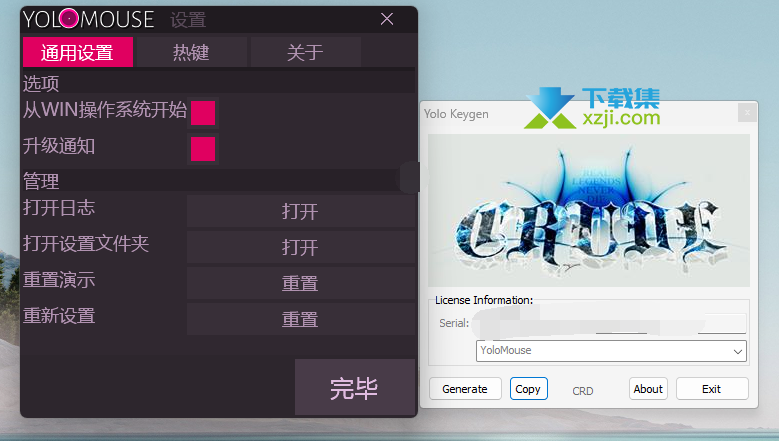Image resolution: width=779 pixels, height=441 pixels.
Task: Toggle 从WIN操作系统开始 checkbox
Action: (203, 113)
